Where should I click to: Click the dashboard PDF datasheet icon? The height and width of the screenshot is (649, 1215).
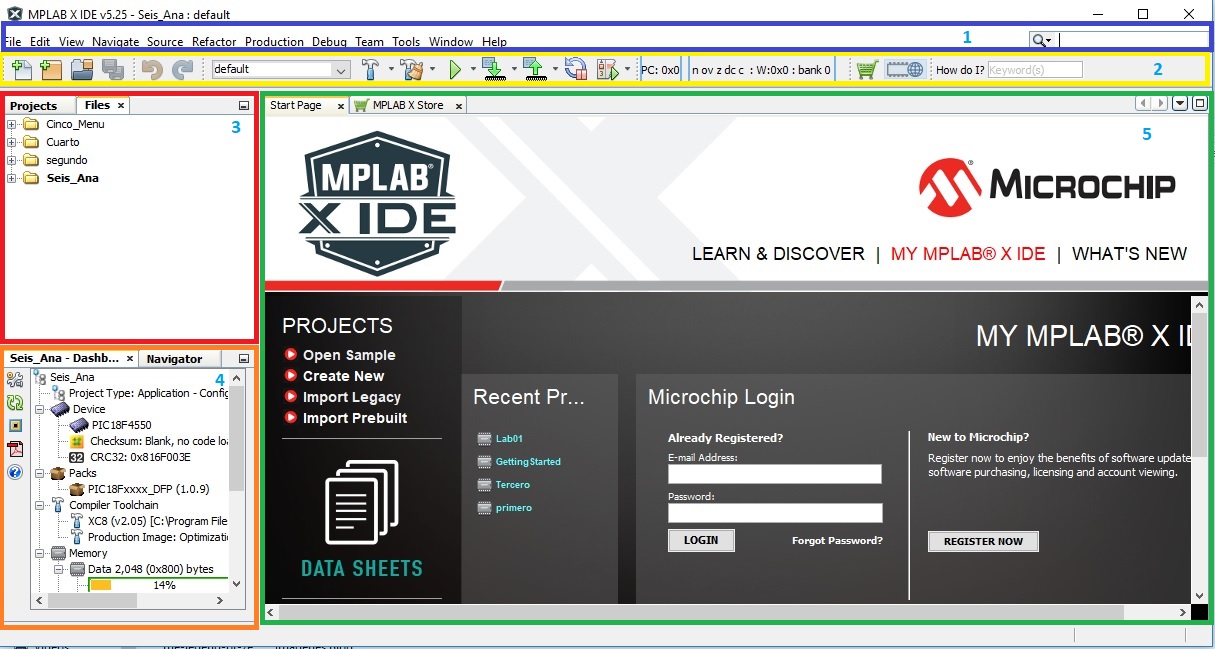pyautogui.click(x=15, y=448)
